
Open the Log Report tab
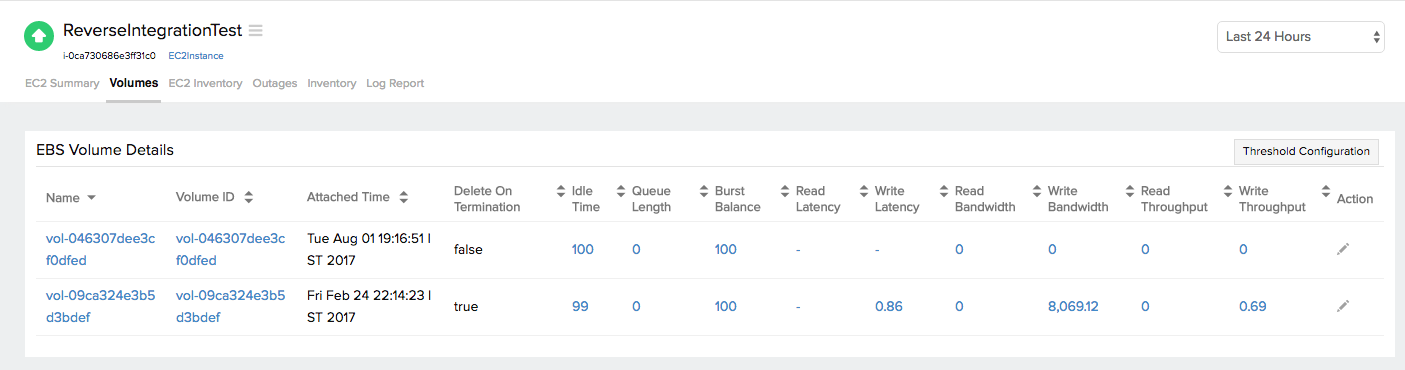395,83
